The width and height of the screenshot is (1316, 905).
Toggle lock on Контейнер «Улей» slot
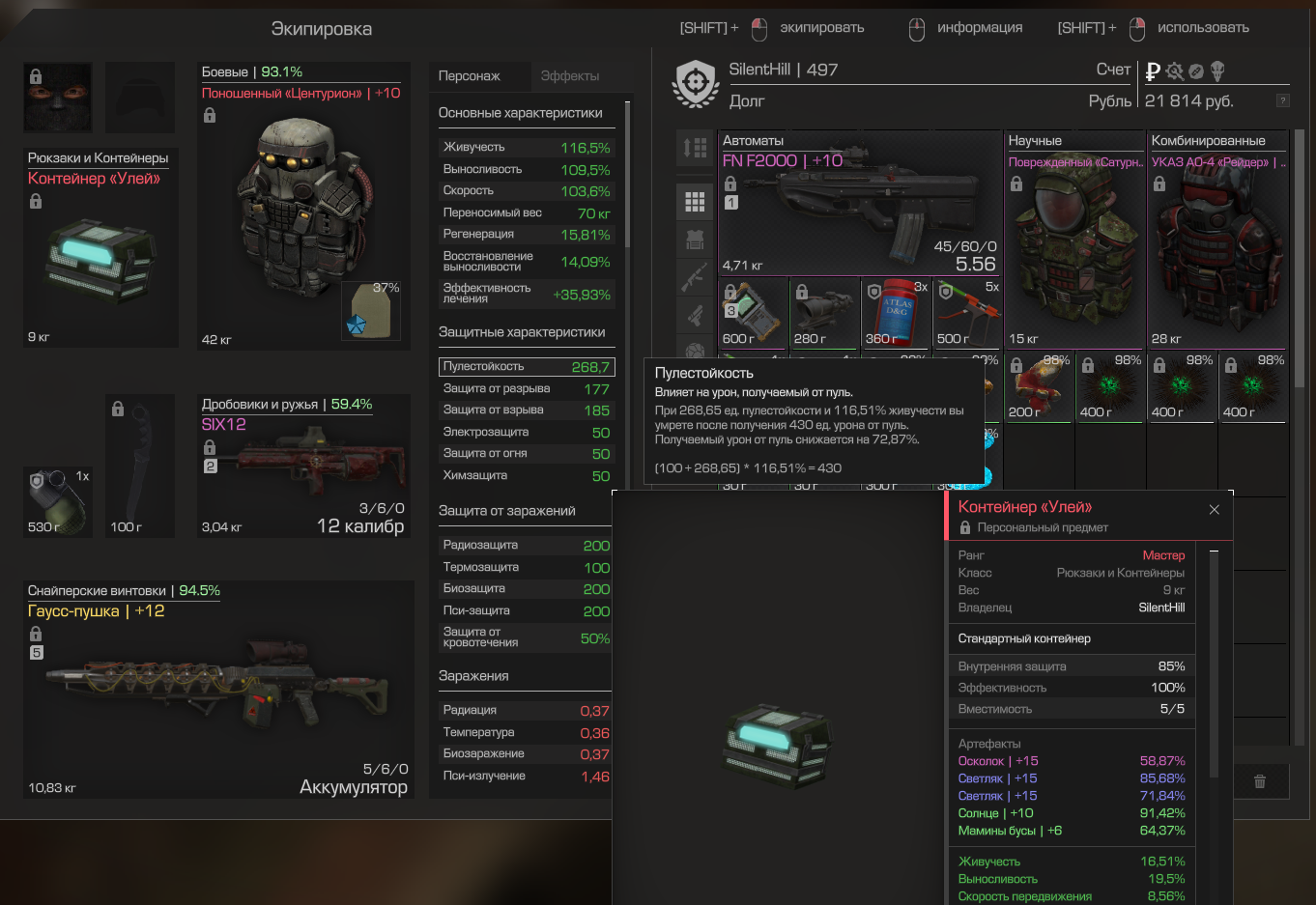tap(36, 201)
